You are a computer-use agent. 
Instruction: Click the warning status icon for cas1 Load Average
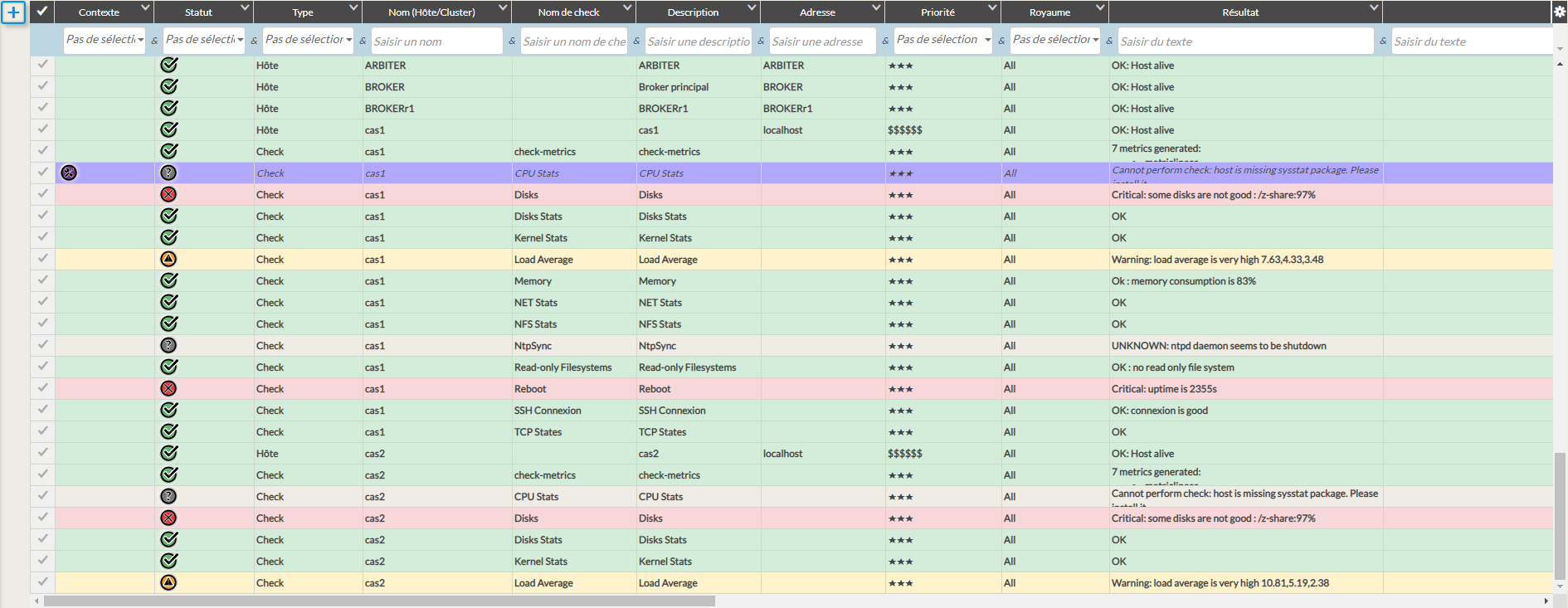pos(168,259)
